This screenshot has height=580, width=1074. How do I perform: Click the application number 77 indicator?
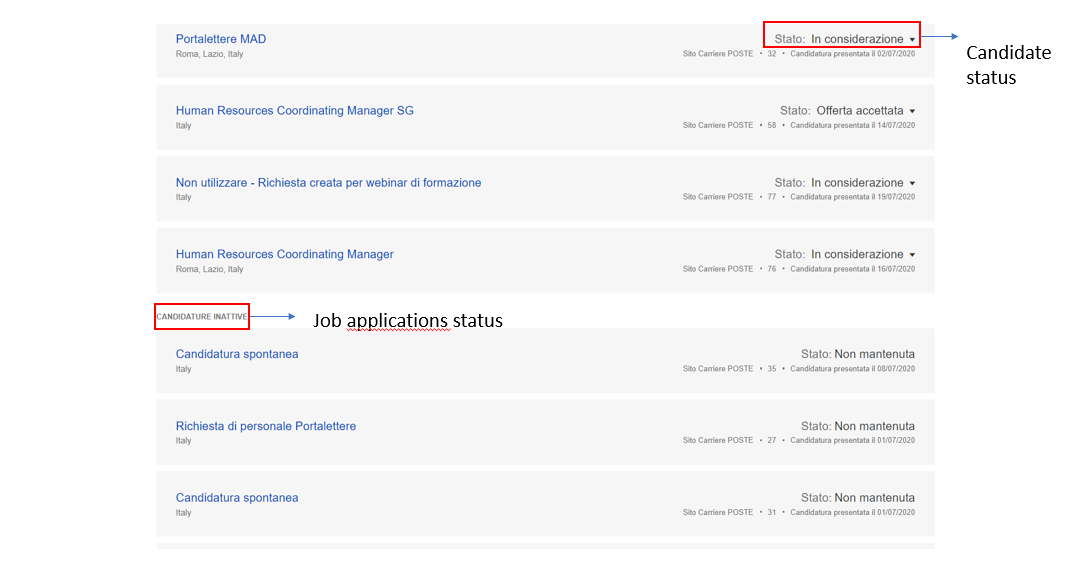click(x=771, y=197)
